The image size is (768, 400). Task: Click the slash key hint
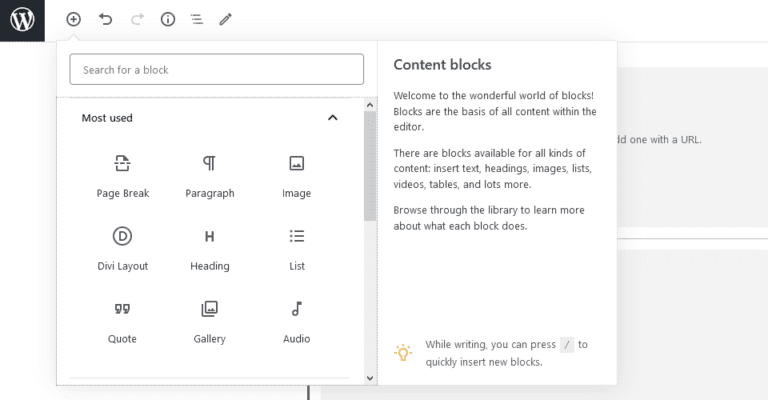(567, 345)
